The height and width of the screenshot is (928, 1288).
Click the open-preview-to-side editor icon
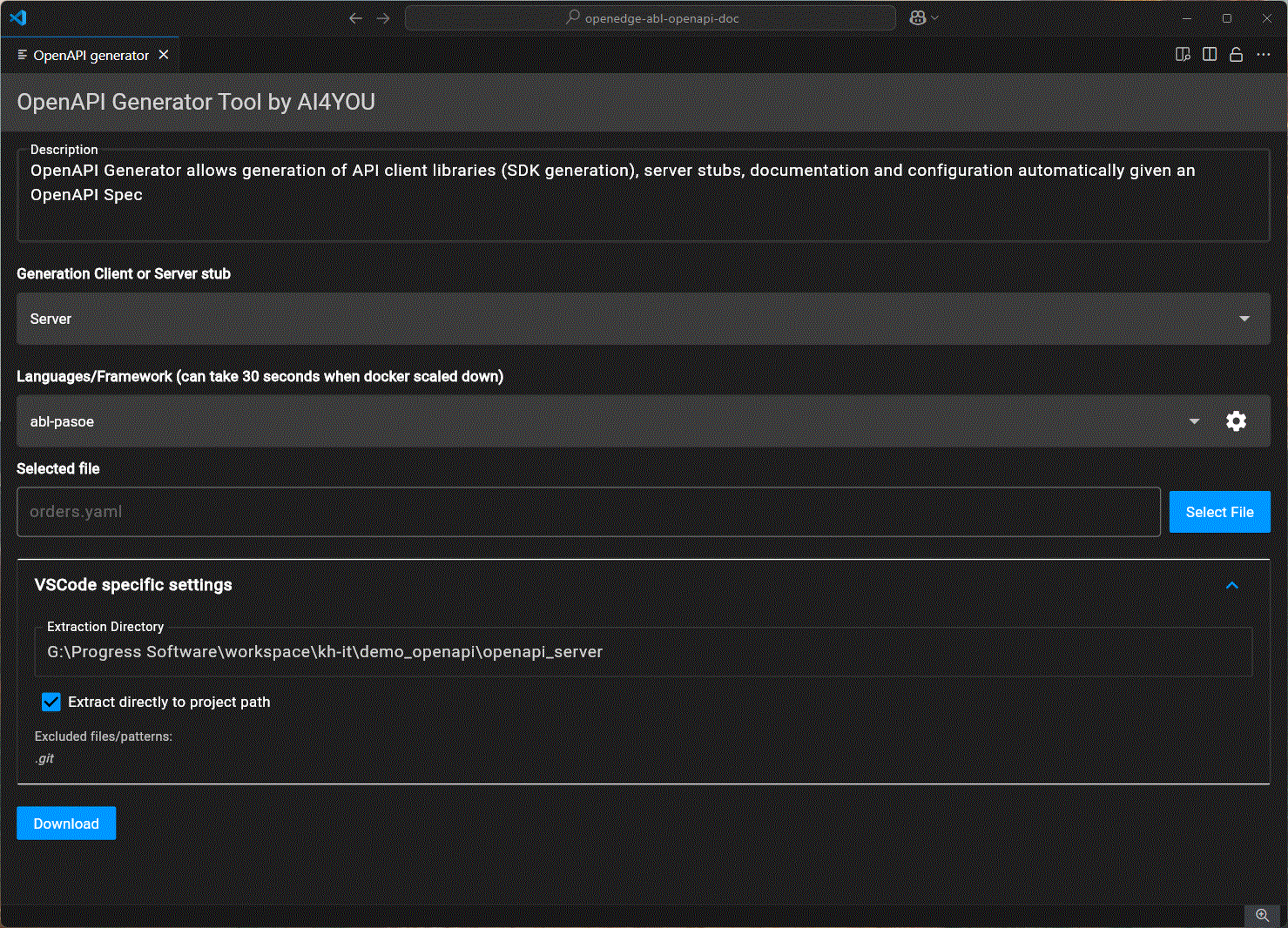[x=1183, y=55]
